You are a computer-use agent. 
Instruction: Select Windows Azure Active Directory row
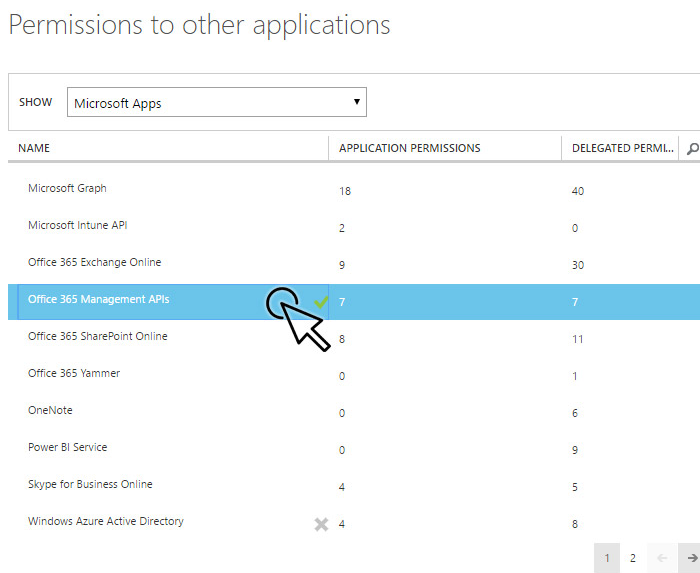tap(354, 524)
